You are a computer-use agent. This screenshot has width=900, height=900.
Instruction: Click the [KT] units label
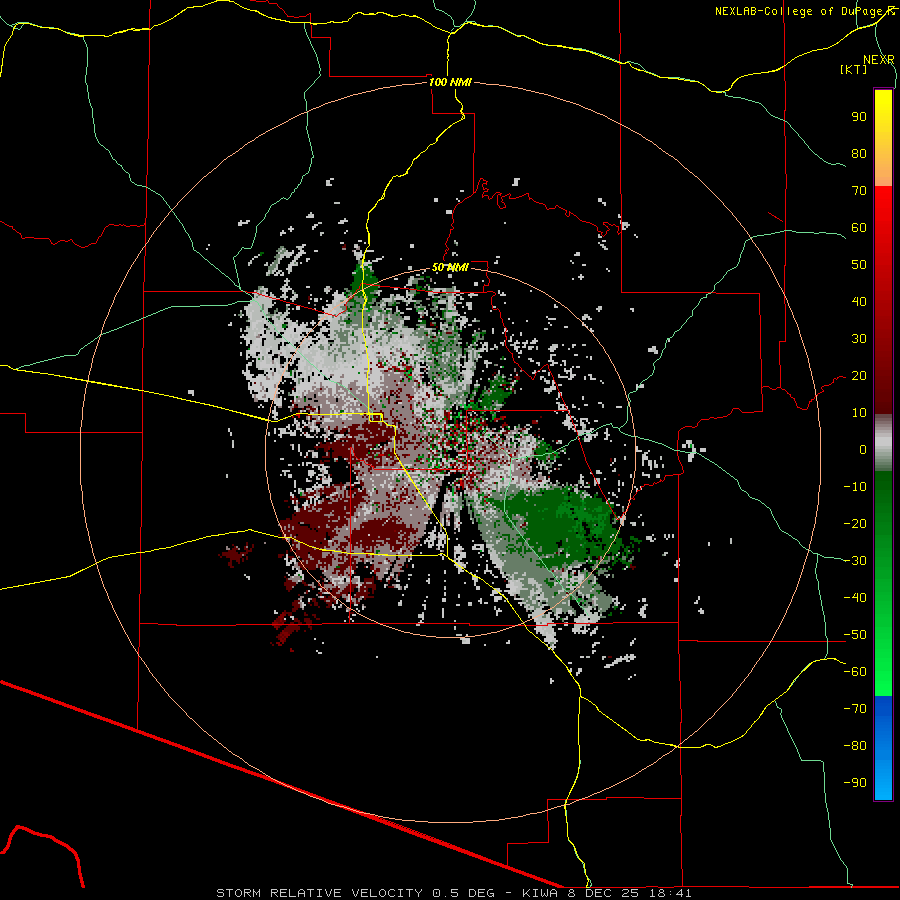coord(854,69)
